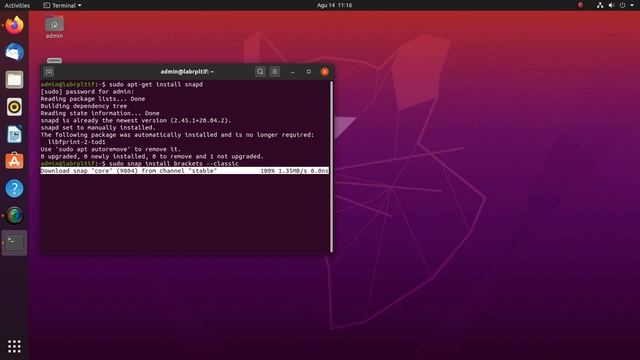
Task: Click the line 'sudo apt-get install snapd'
Action: (156, 84)
